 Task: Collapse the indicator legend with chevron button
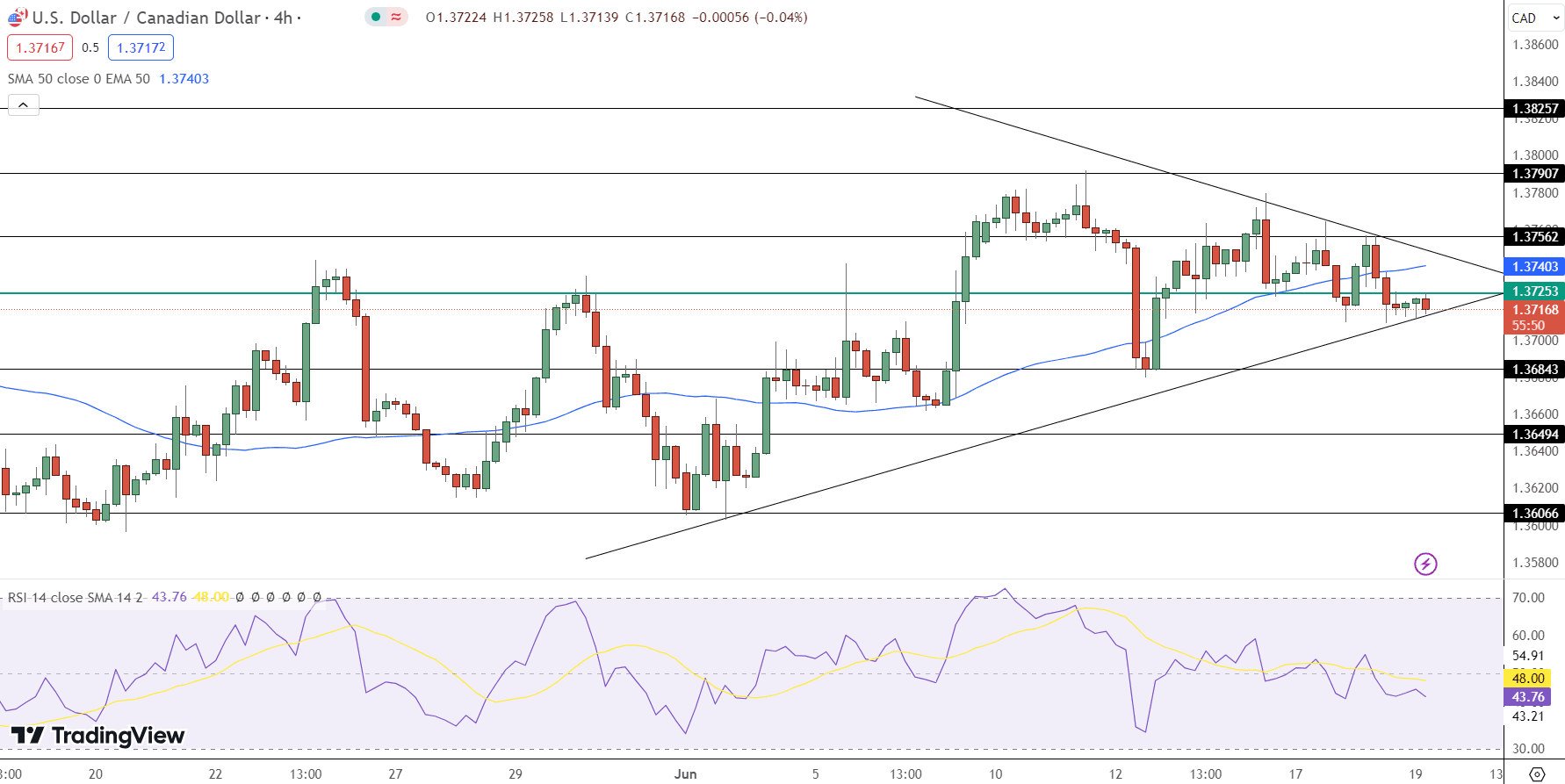[x=23, y=105]
